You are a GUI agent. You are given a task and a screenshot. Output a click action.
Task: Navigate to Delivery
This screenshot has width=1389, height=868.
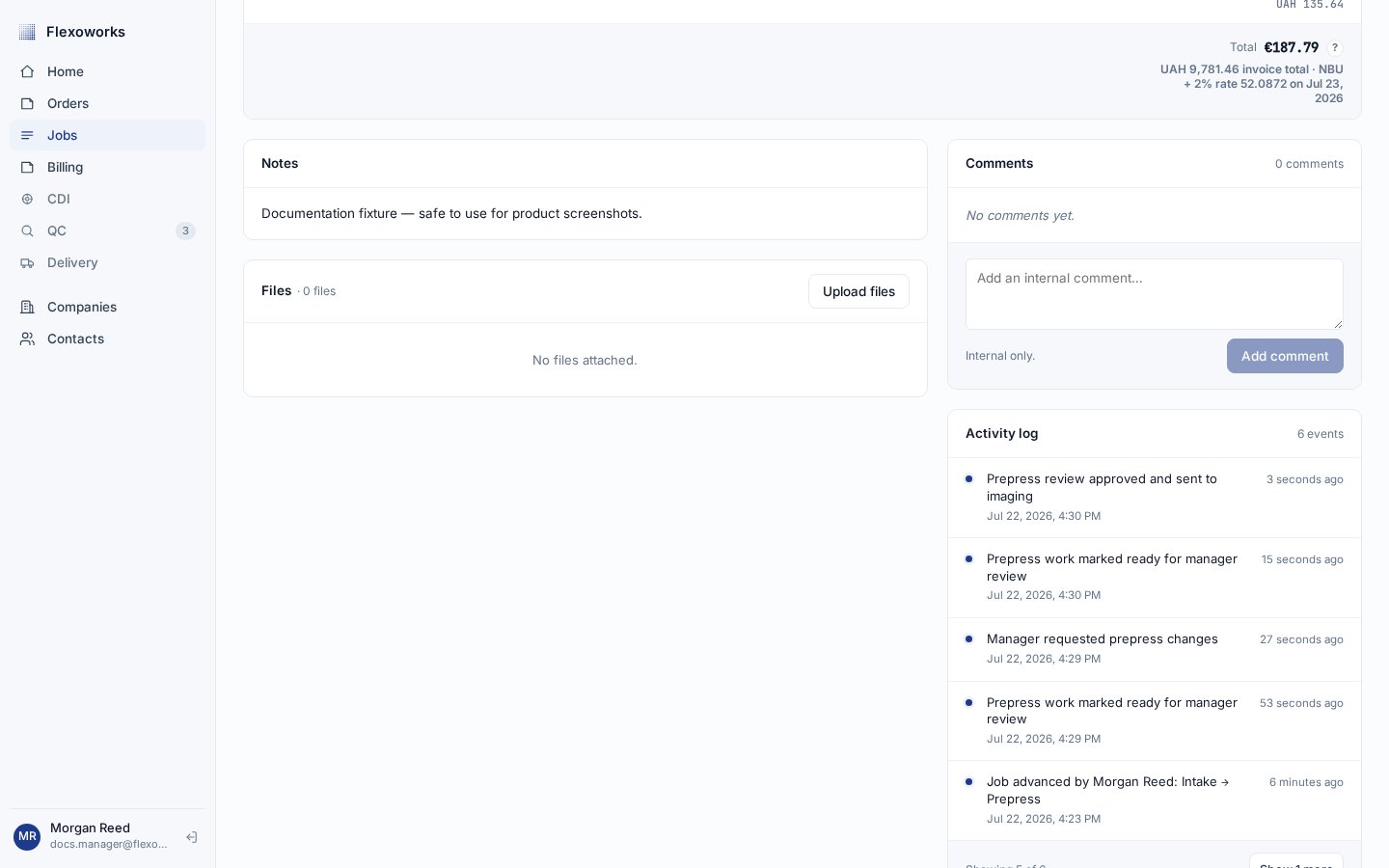click(x=107, y=262)
